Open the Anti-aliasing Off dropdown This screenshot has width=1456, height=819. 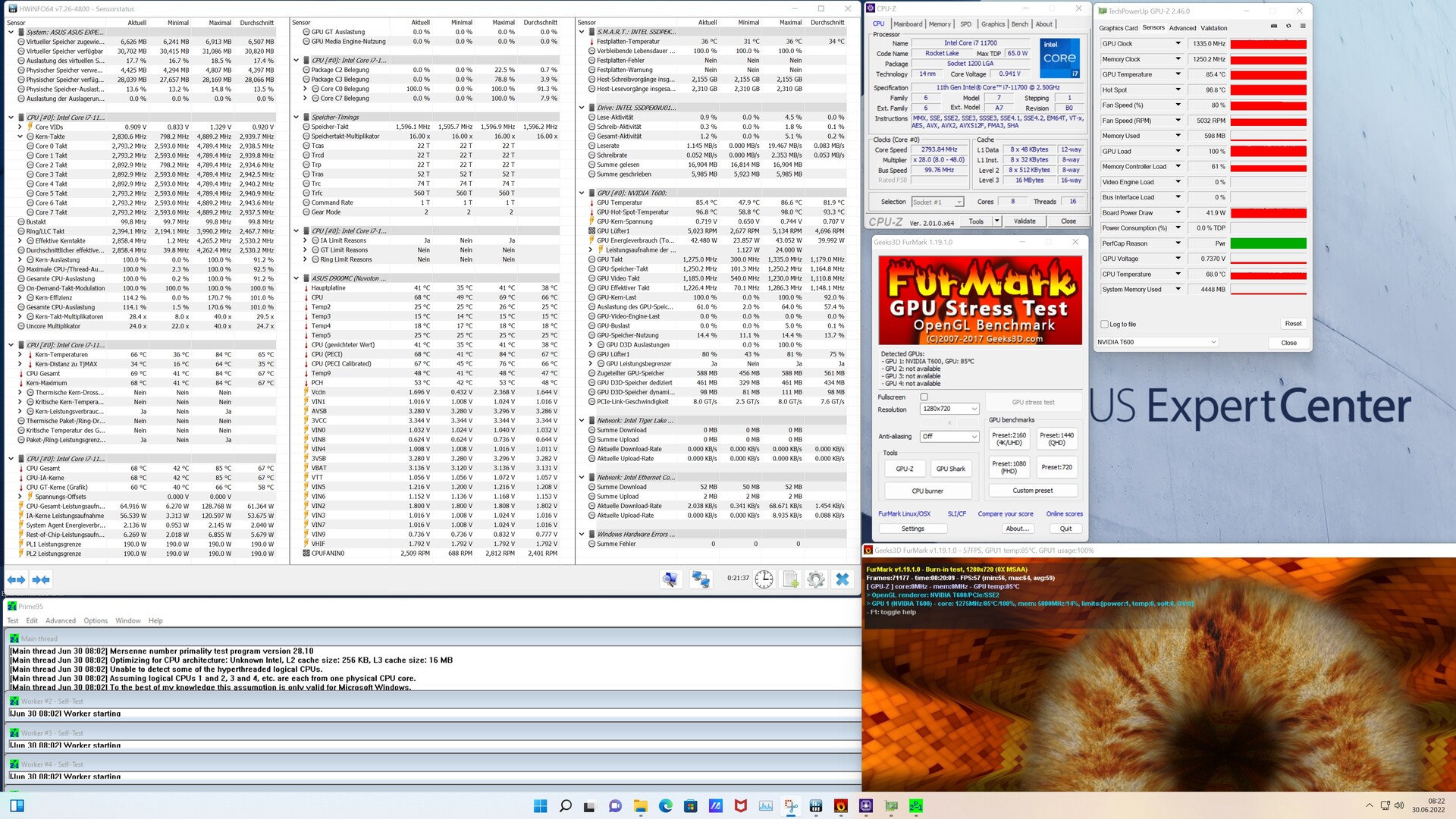[x=949, y=437]
